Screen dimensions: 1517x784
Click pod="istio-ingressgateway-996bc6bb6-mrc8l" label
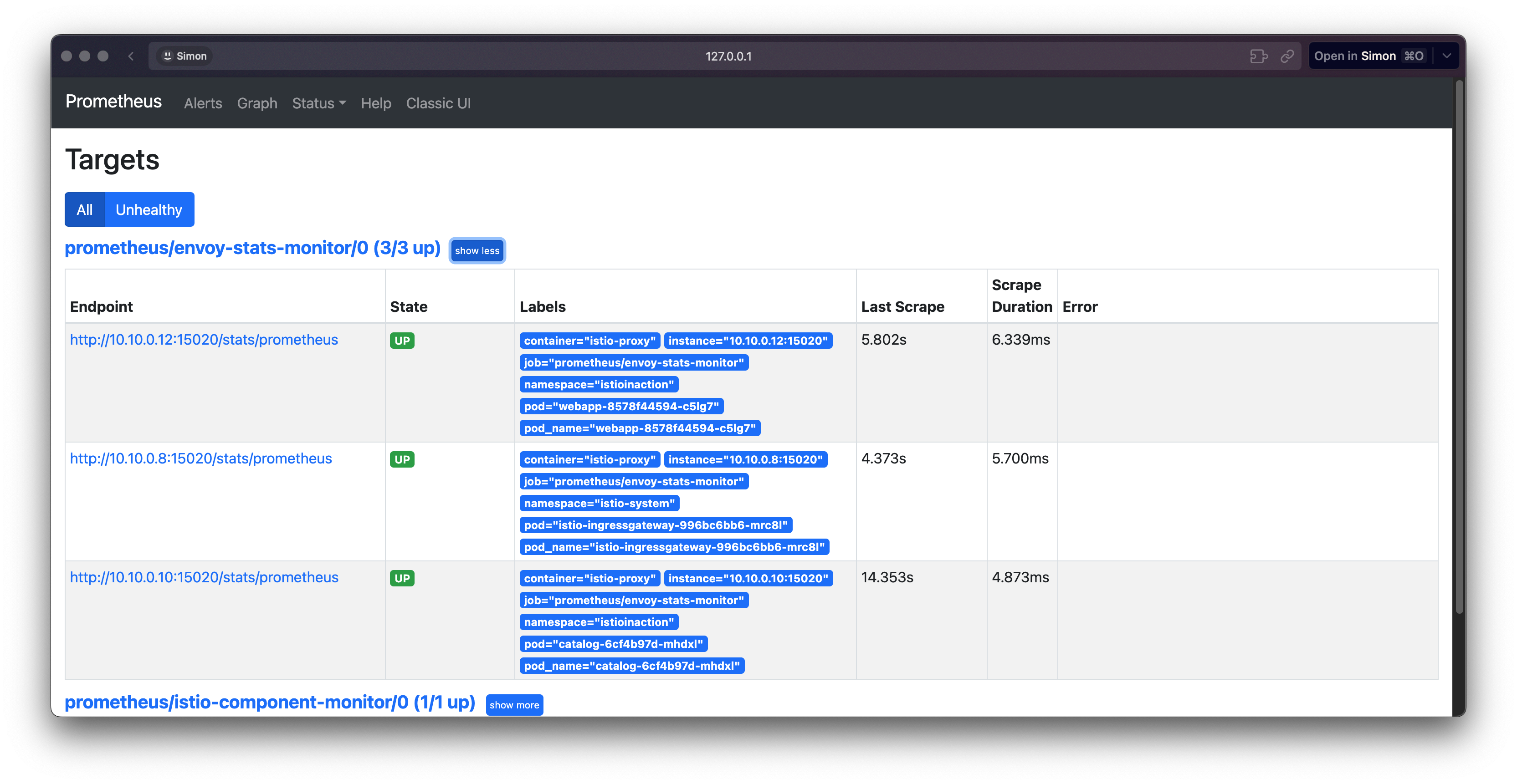[656, 525]
